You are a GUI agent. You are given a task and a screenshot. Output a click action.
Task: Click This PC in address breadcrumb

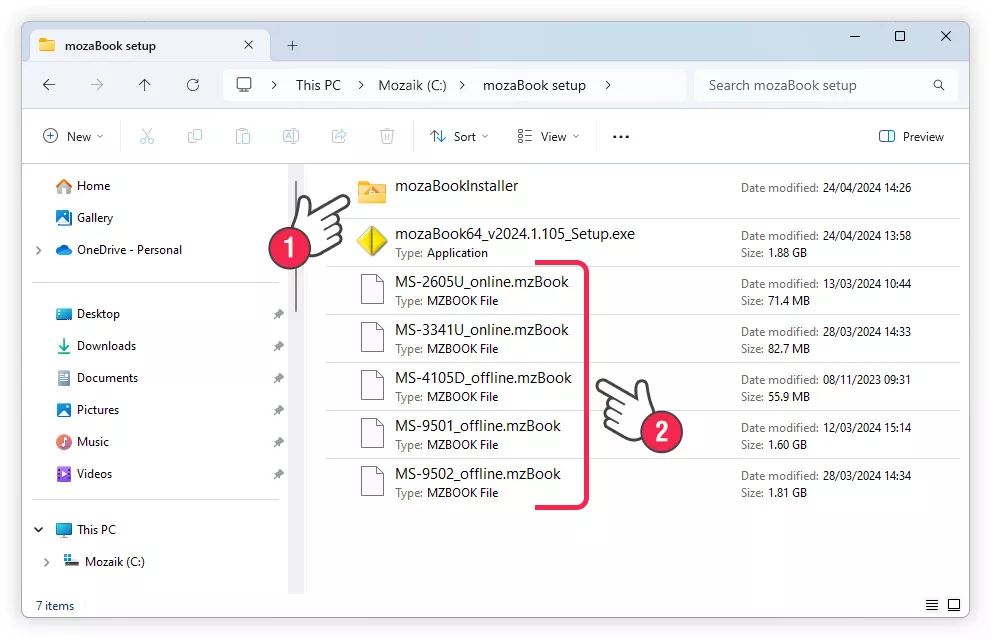tap(318, 86)
